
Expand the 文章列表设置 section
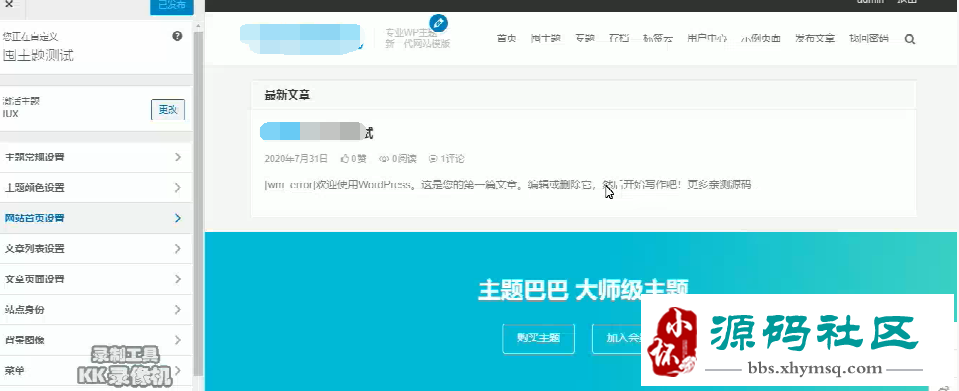[97, 248]
